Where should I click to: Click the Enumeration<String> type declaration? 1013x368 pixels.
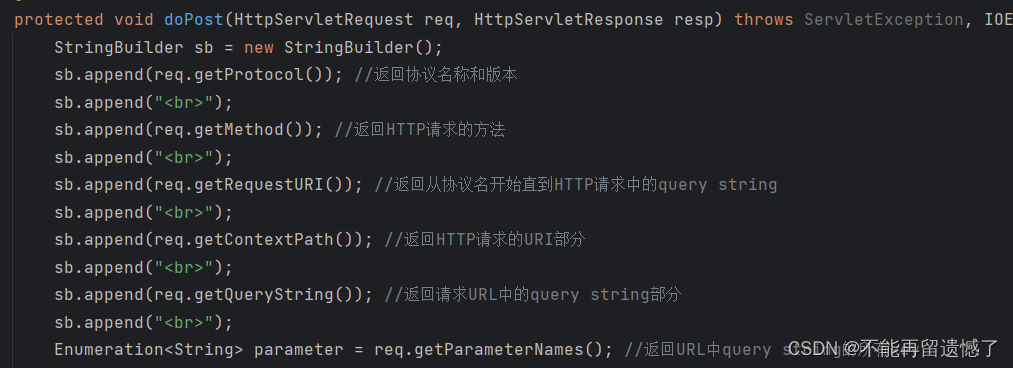tap(149, 349)
